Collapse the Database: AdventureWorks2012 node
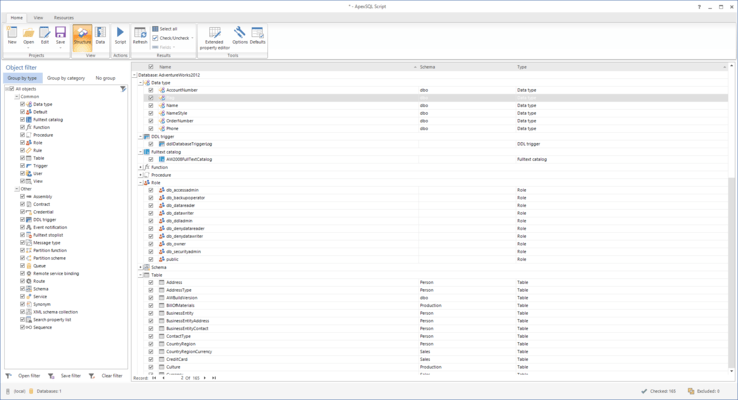The width and height of the screenshot is (738, 400). point(135,75)
